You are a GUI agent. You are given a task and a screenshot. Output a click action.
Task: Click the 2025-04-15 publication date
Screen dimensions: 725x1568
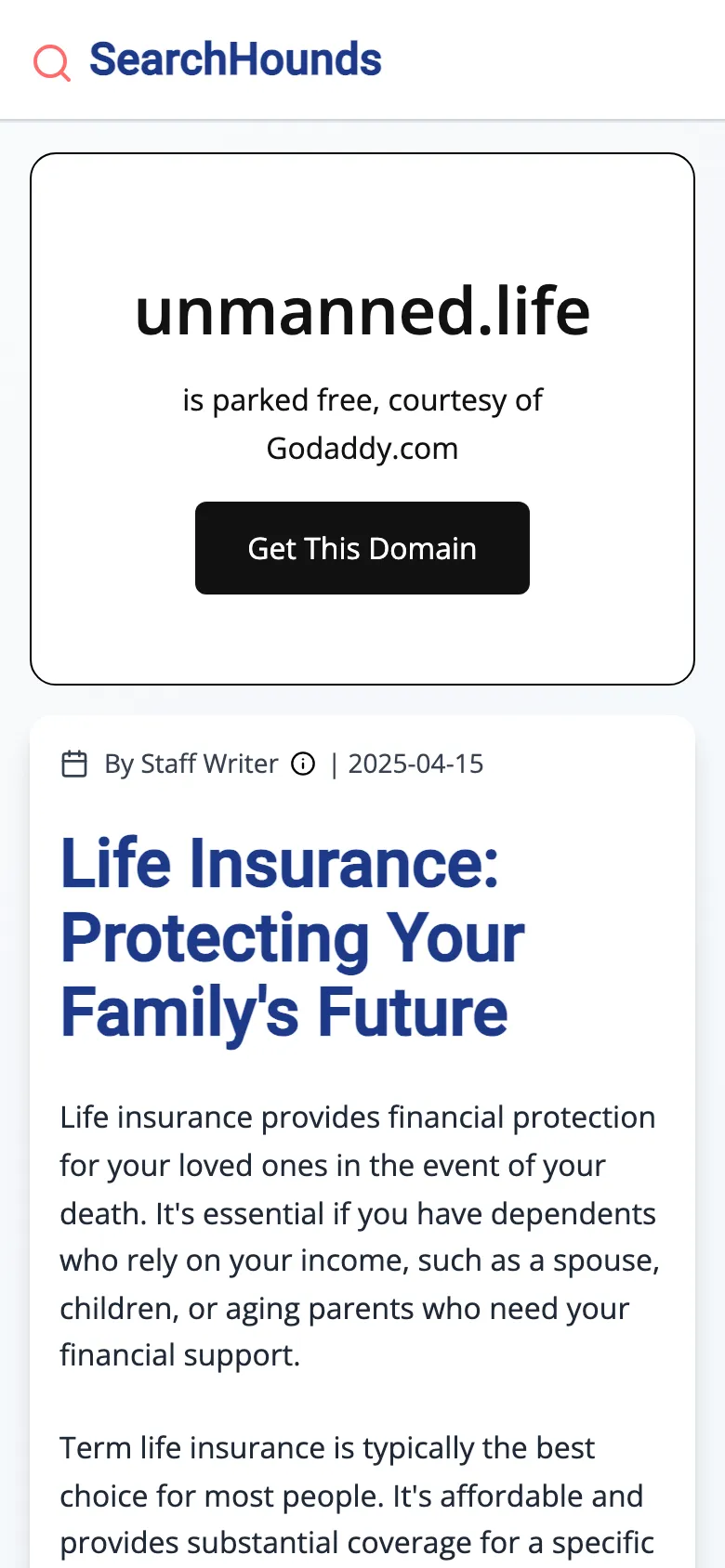tap(415, 764)
